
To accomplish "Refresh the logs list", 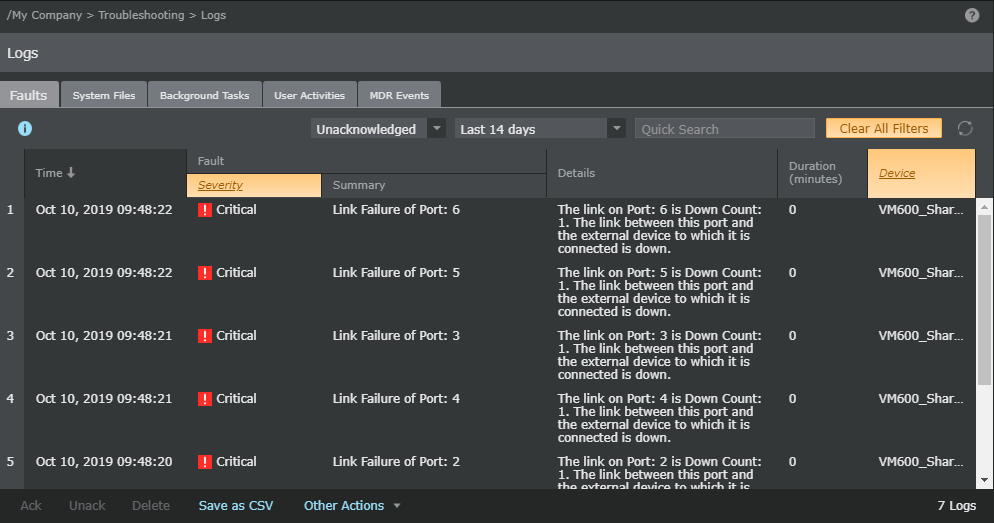I will [x=965, y=129].
